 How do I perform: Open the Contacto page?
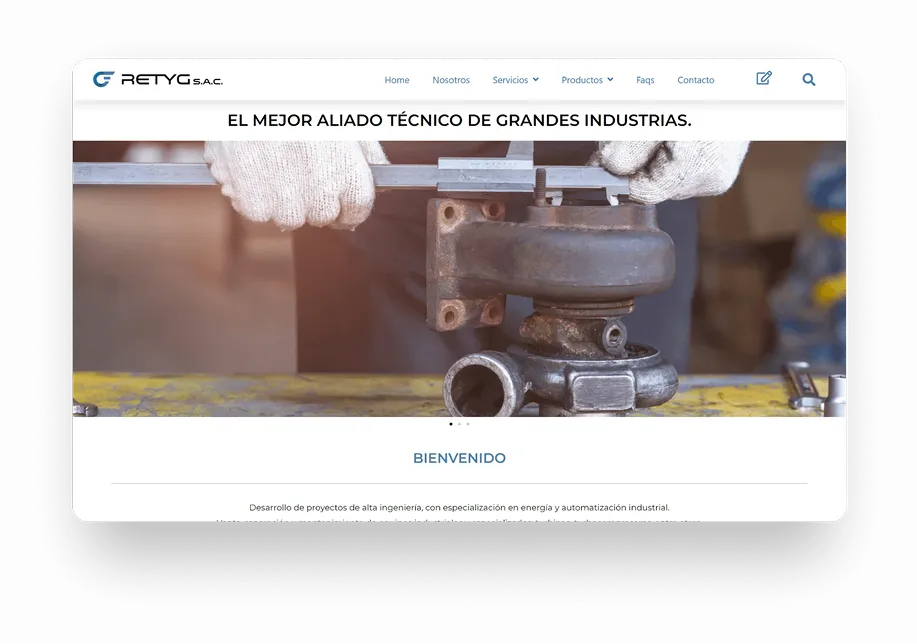695,80
